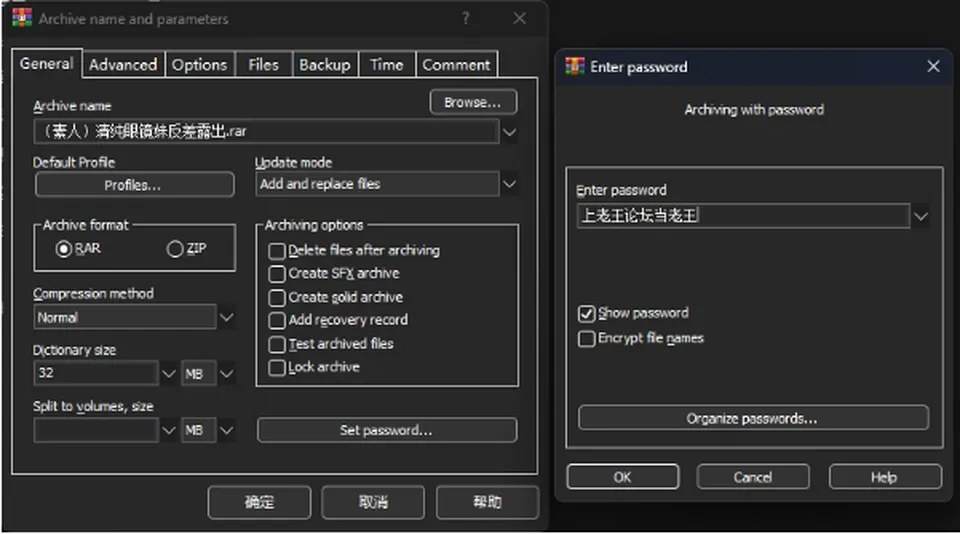The width and height of the screenshot is (960, 534).
Task: Open the Comment tab
Action: click(x=457, y=64)
